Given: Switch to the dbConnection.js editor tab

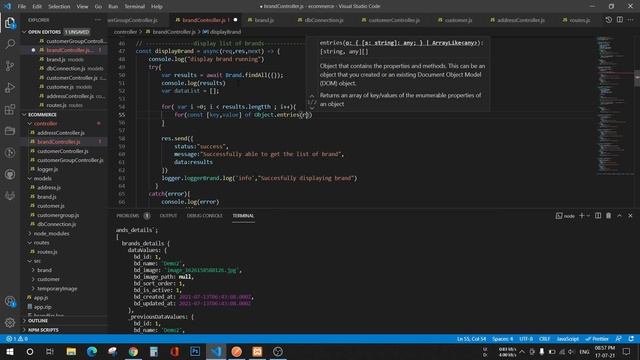Looking at the screenshot, I should [x=324, y=20].
